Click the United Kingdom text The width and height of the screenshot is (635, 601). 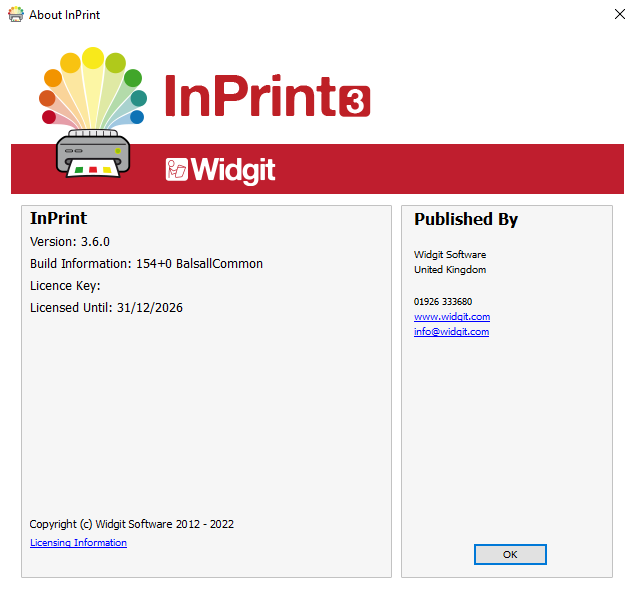coord(450,269)
